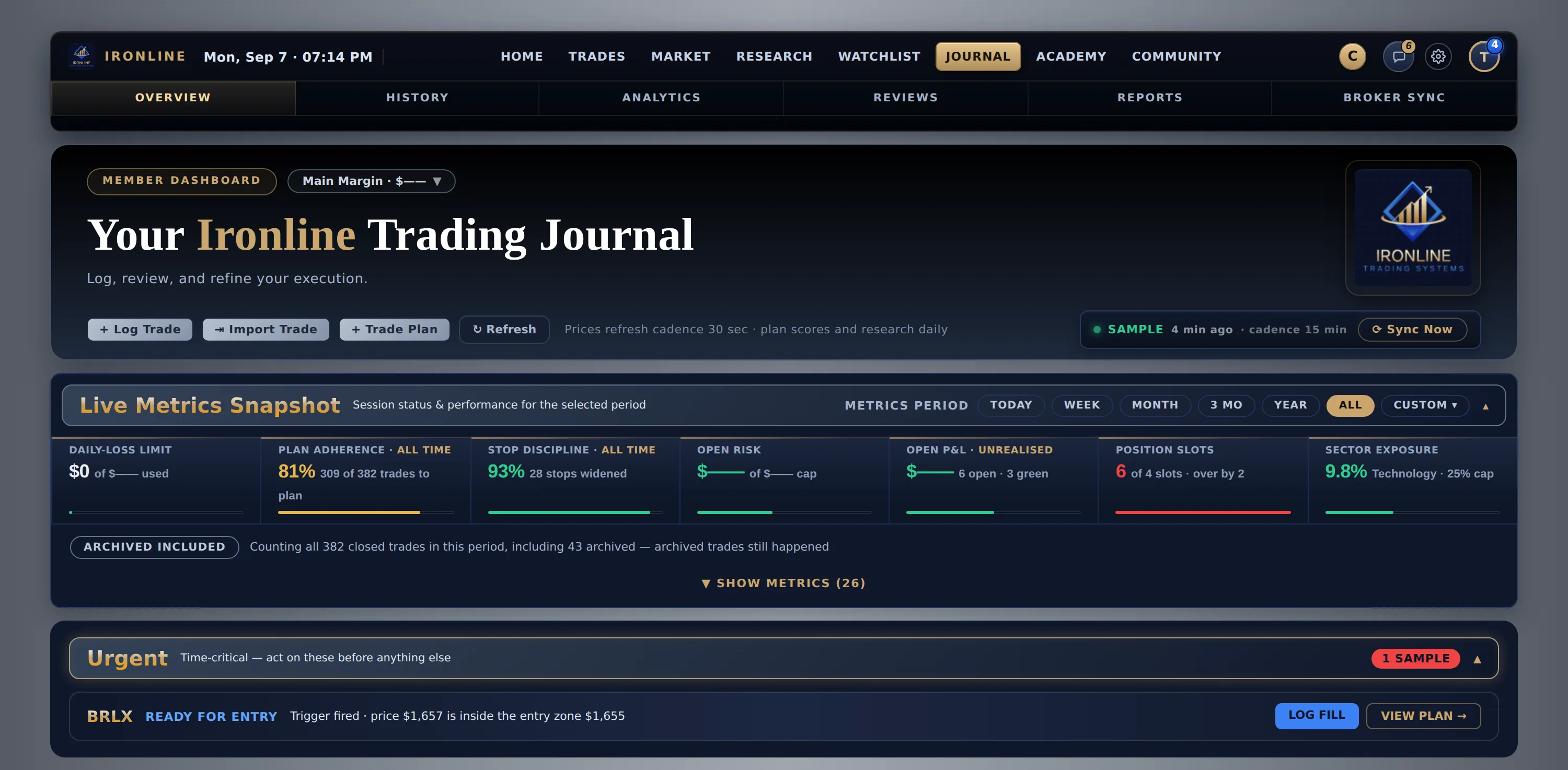Image resolution: width=1568 pixels, height=770 pixels.
Task: Click the Refresh button
Action: pos(504,330)
